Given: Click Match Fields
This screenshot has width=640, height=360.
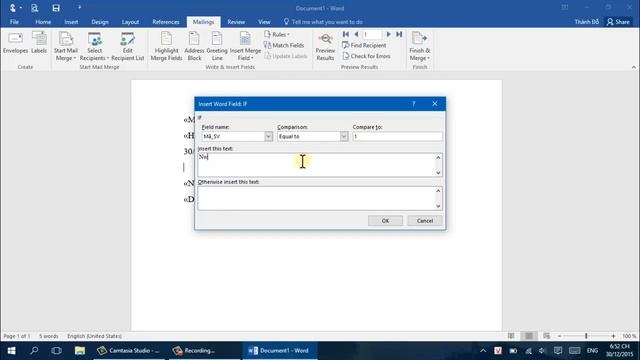Looking at the screenshot, I should coord(284,45).
